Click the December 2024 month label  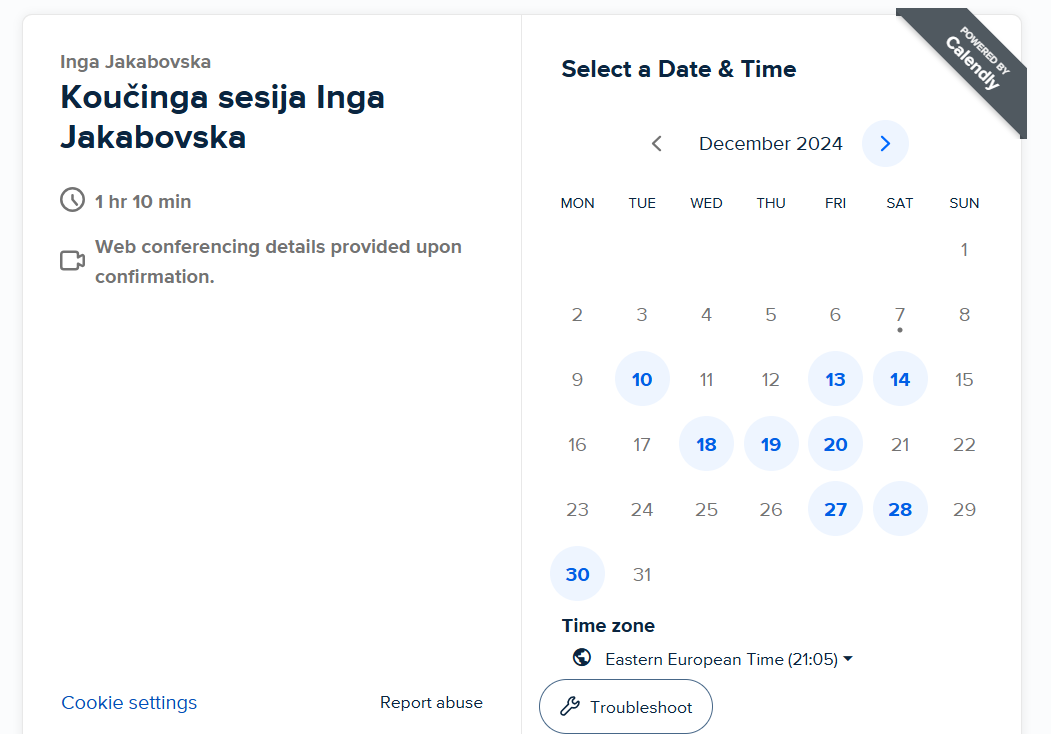[771, 143]
